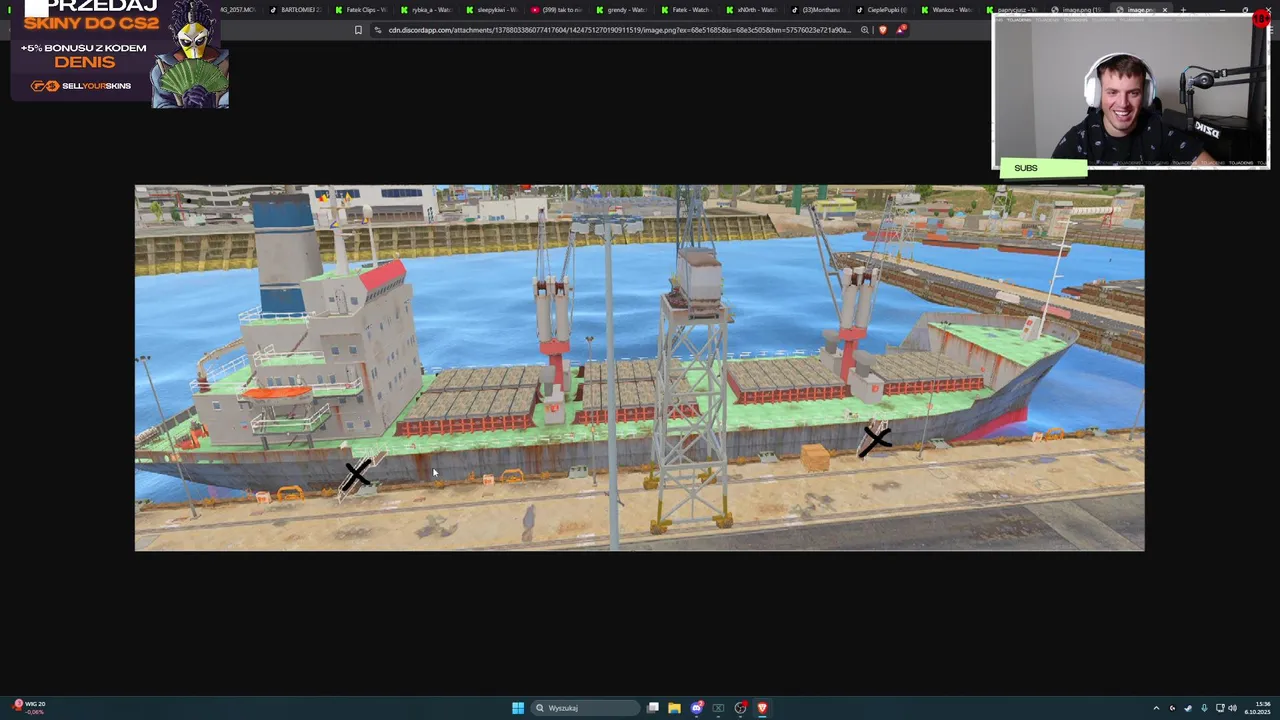
Task: Open the Wankos Kick tab
Action: tap(946, 10)
